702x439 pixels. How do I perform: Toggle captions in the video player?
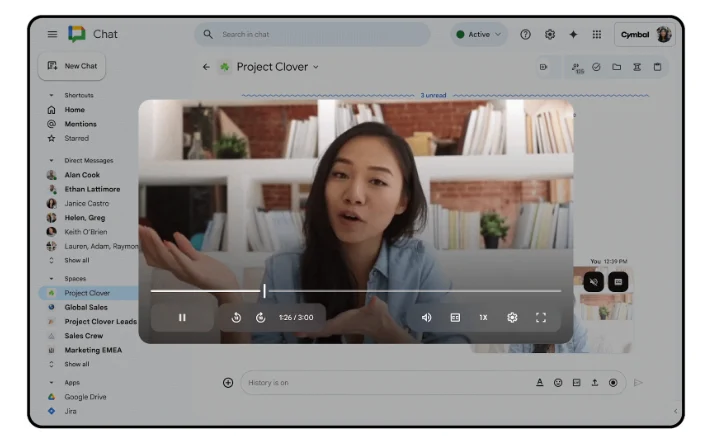pyautogui.click(x=455, y=318)
